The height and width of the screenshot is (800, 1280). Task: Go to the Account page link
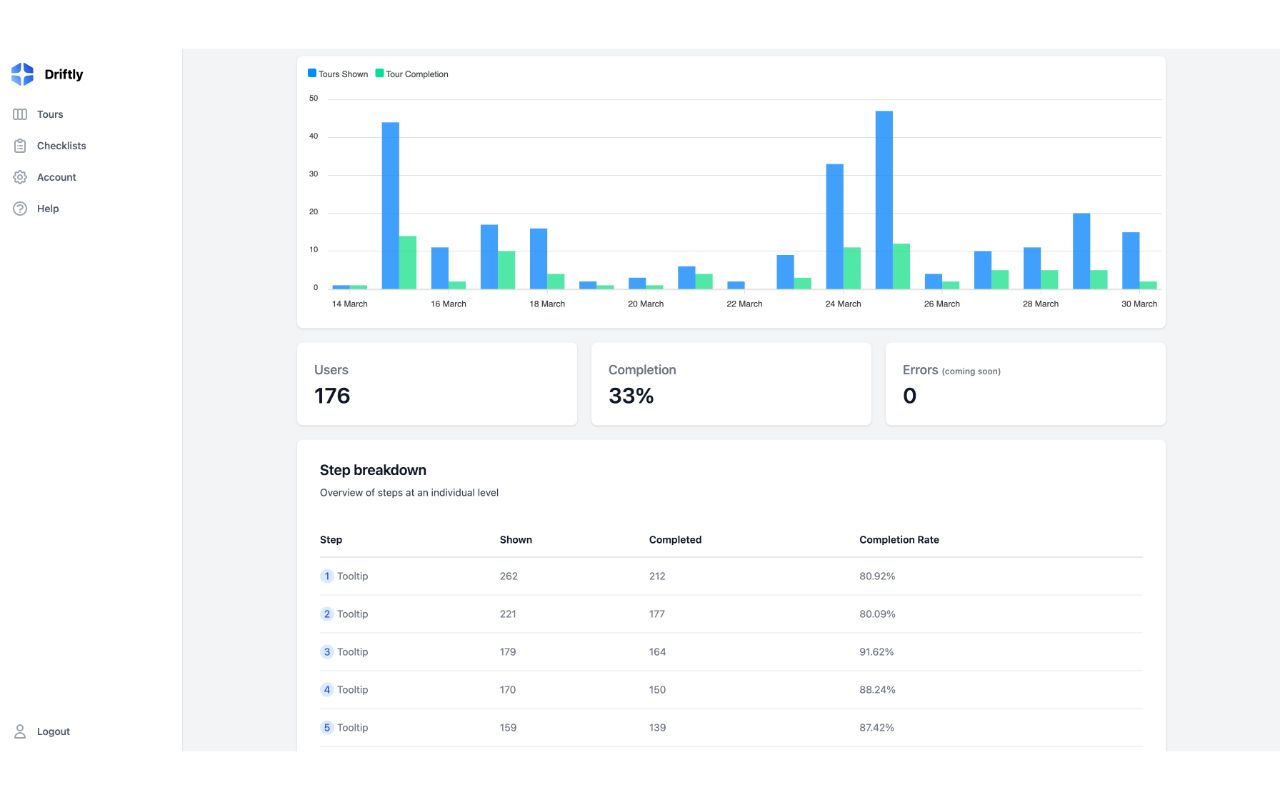pos(56,177)
